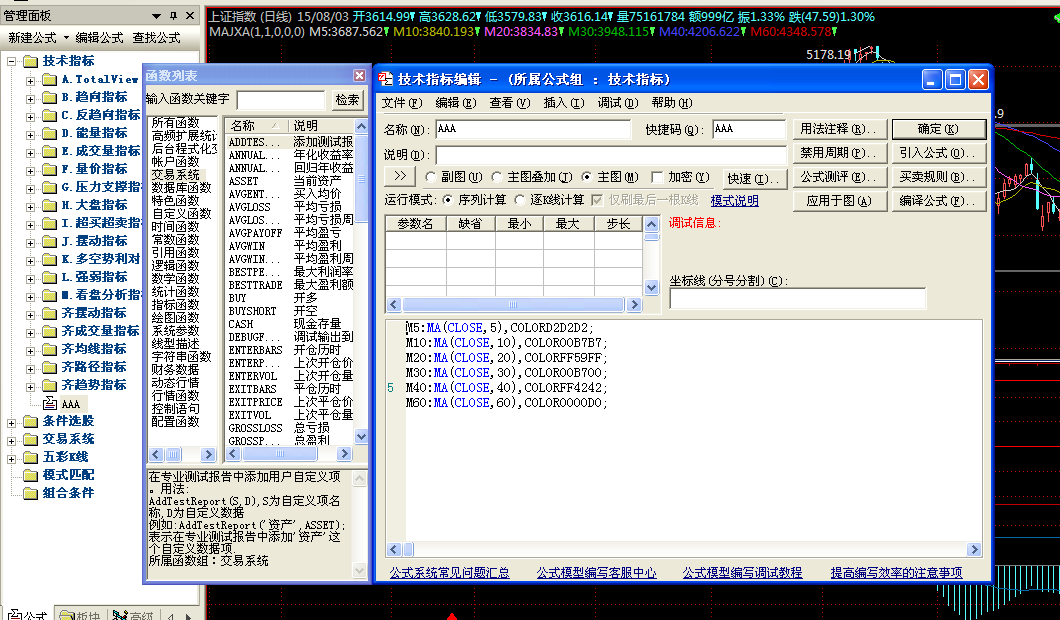Viewport: 1060px width, 620px height.
Task: Expand the 条件选股 tree node
Action: (x=12, y=421)
